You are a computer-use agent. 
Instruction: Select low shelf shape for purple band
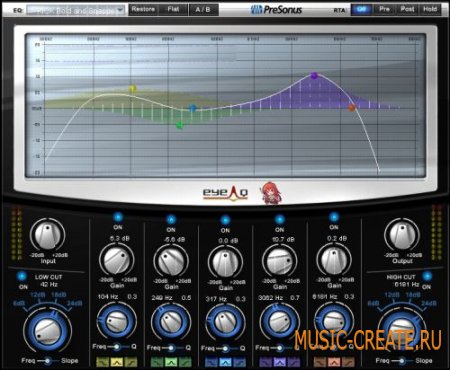pos(265,362)
